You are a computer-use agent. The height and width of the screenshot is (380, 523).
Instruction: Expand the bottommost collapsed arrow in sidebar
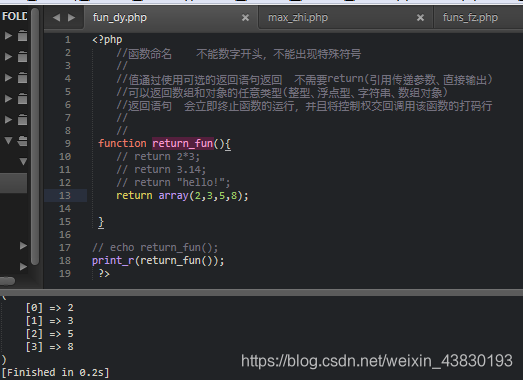click(23, 267)
